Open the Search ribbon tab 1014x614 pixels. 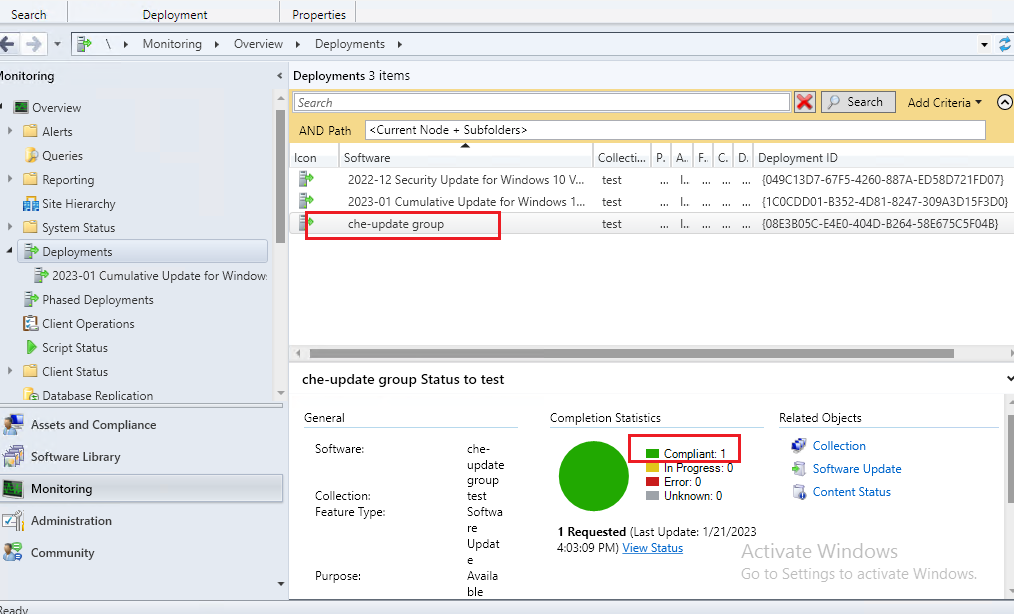pos(28,14)
